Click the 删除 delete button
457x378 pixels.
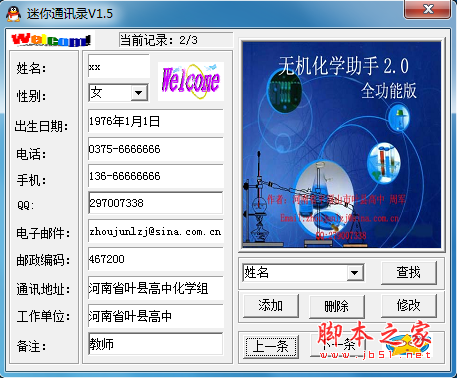pos(337,306)
